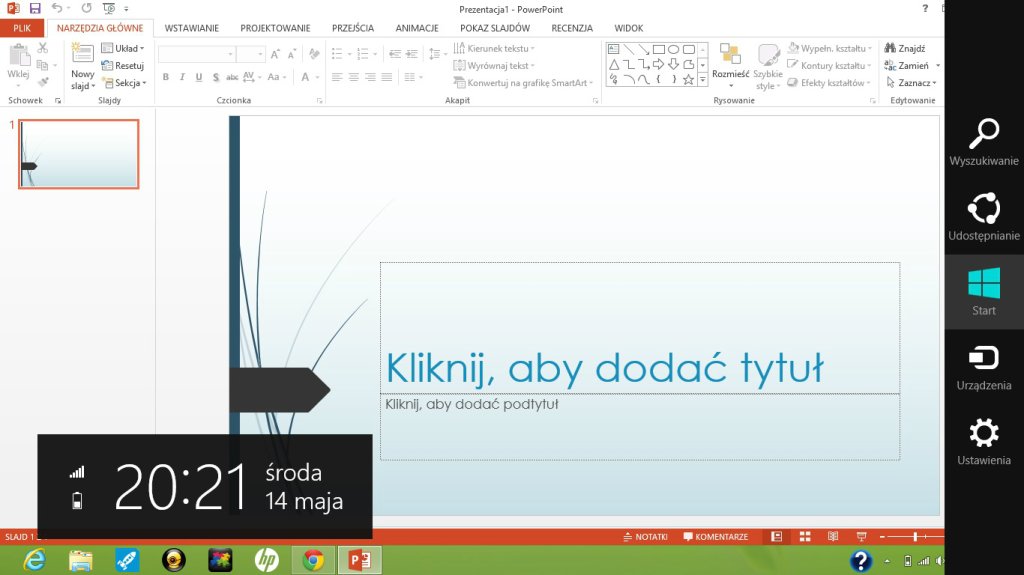This screenshot has width=1024, height=575.
Task: Open Google Chrome from taskbar
Action: (313, 561)
